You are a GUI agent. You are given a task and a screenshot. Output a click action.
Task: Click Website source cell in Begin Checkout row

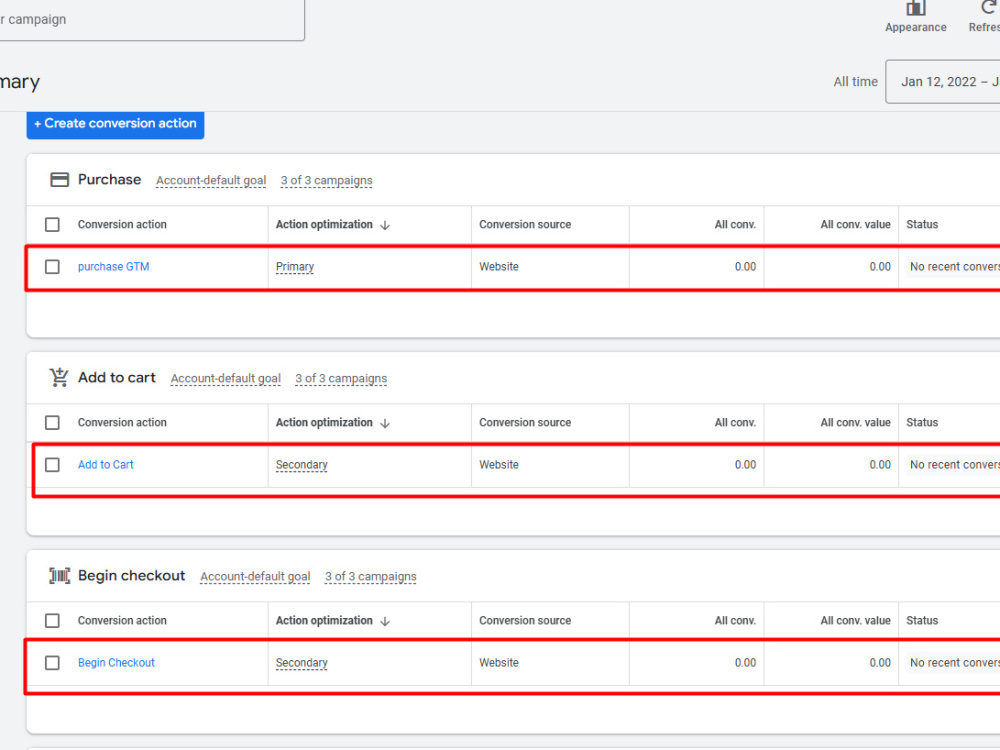click(499, 663)
